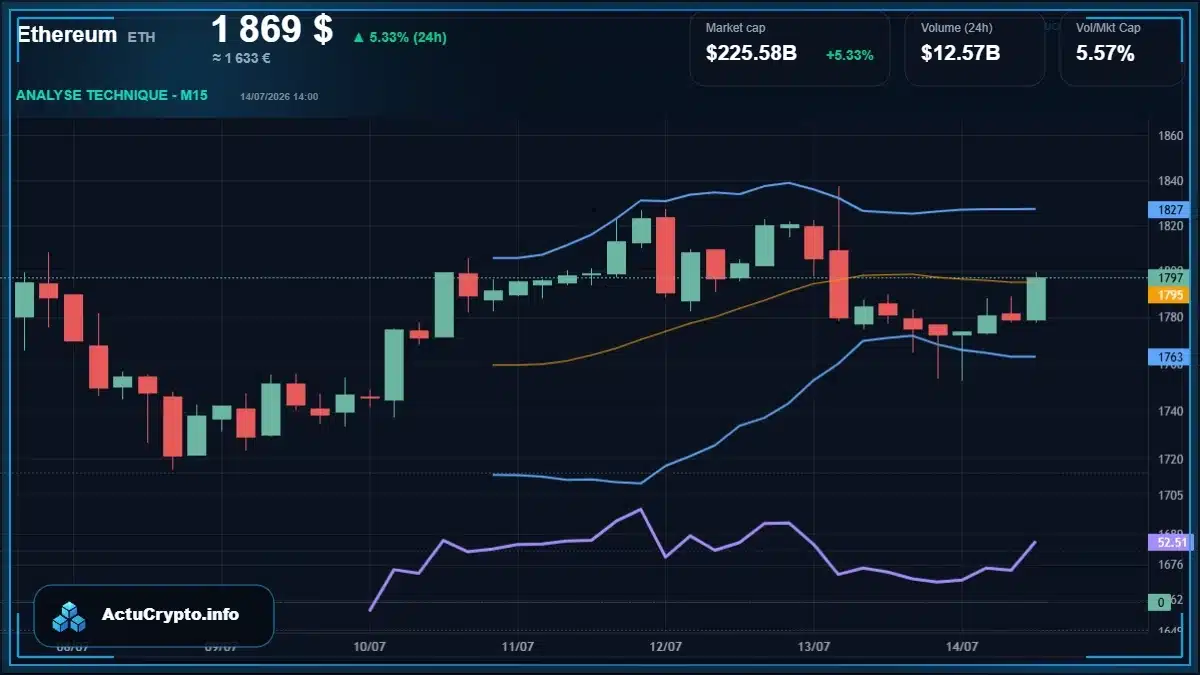
Task: Open the Volume (24h) $12.57B card
Action: [x=974, y=48]
